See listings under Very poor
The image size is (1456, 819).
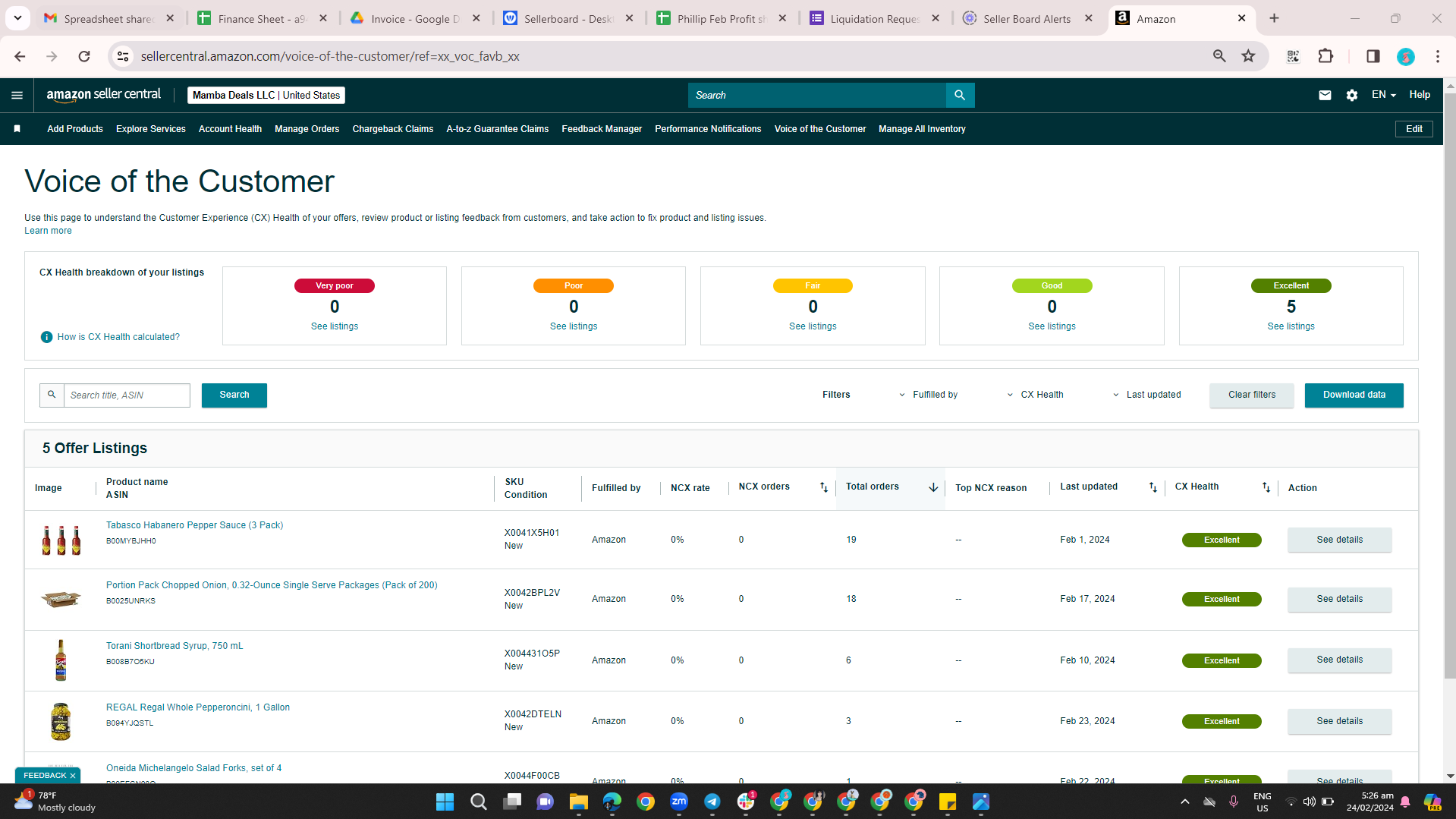335,326
